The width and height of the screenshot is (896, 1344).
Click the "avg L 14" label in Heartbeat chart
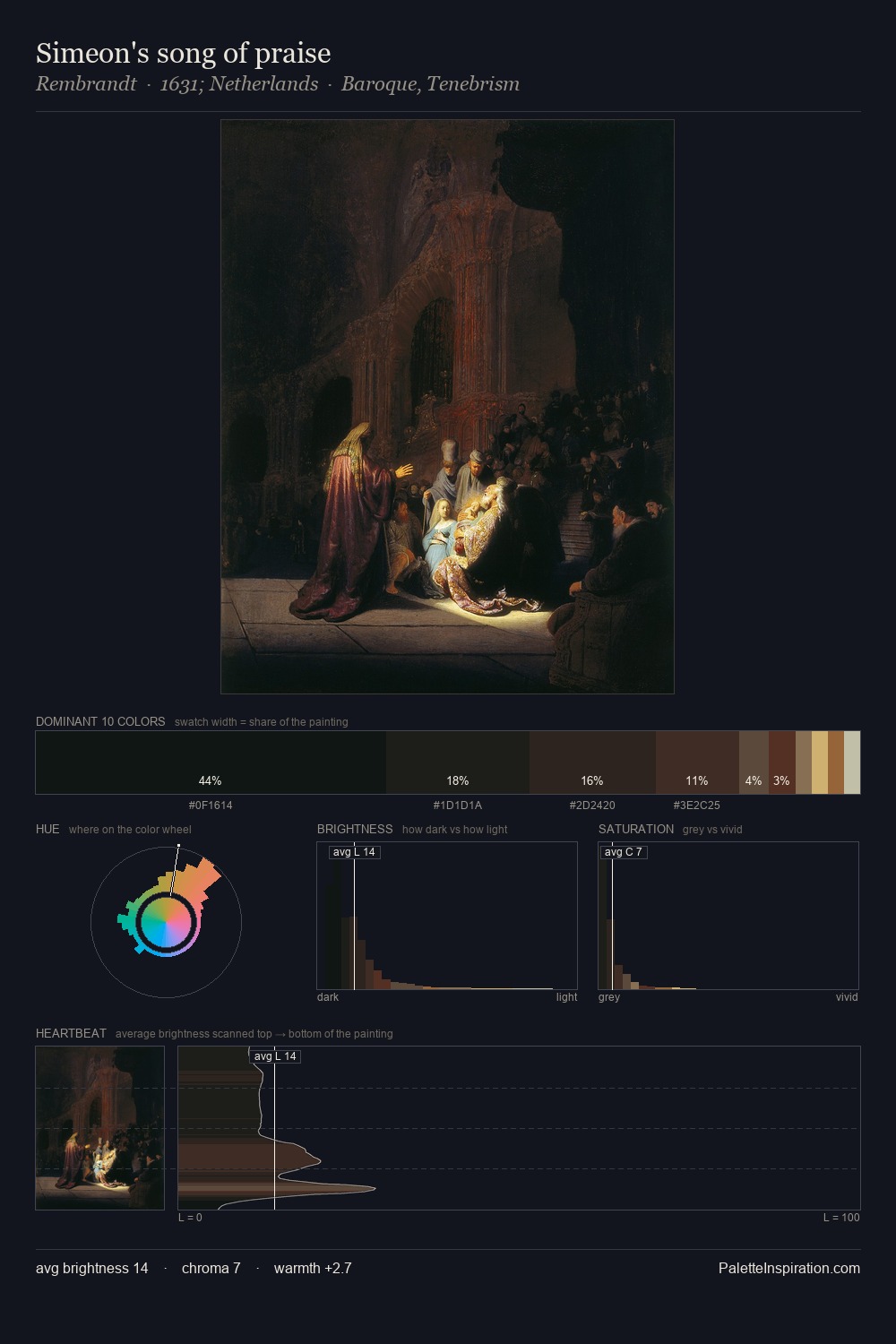[x=275, y=1056]
